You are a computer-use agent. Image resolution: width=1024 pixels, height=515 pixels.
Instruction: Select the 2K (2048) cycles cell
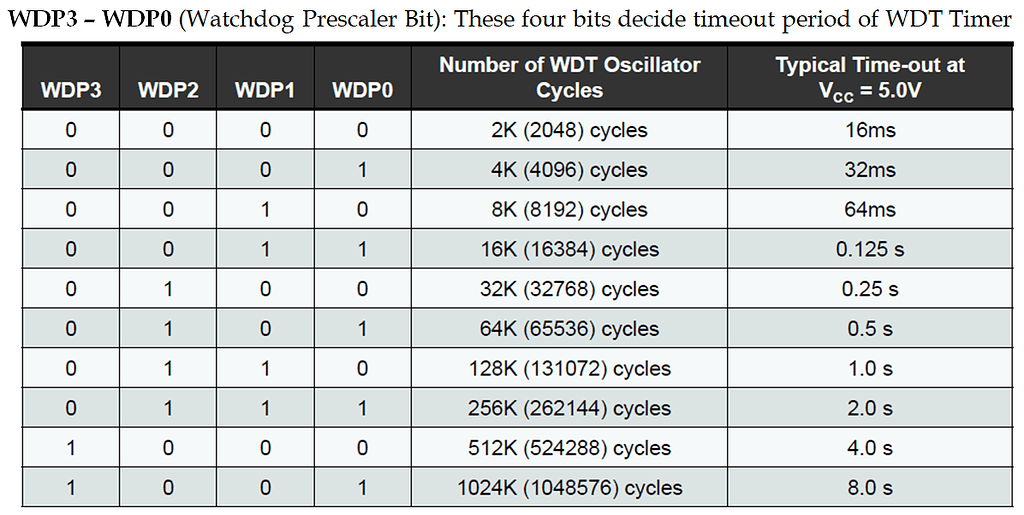570,130
